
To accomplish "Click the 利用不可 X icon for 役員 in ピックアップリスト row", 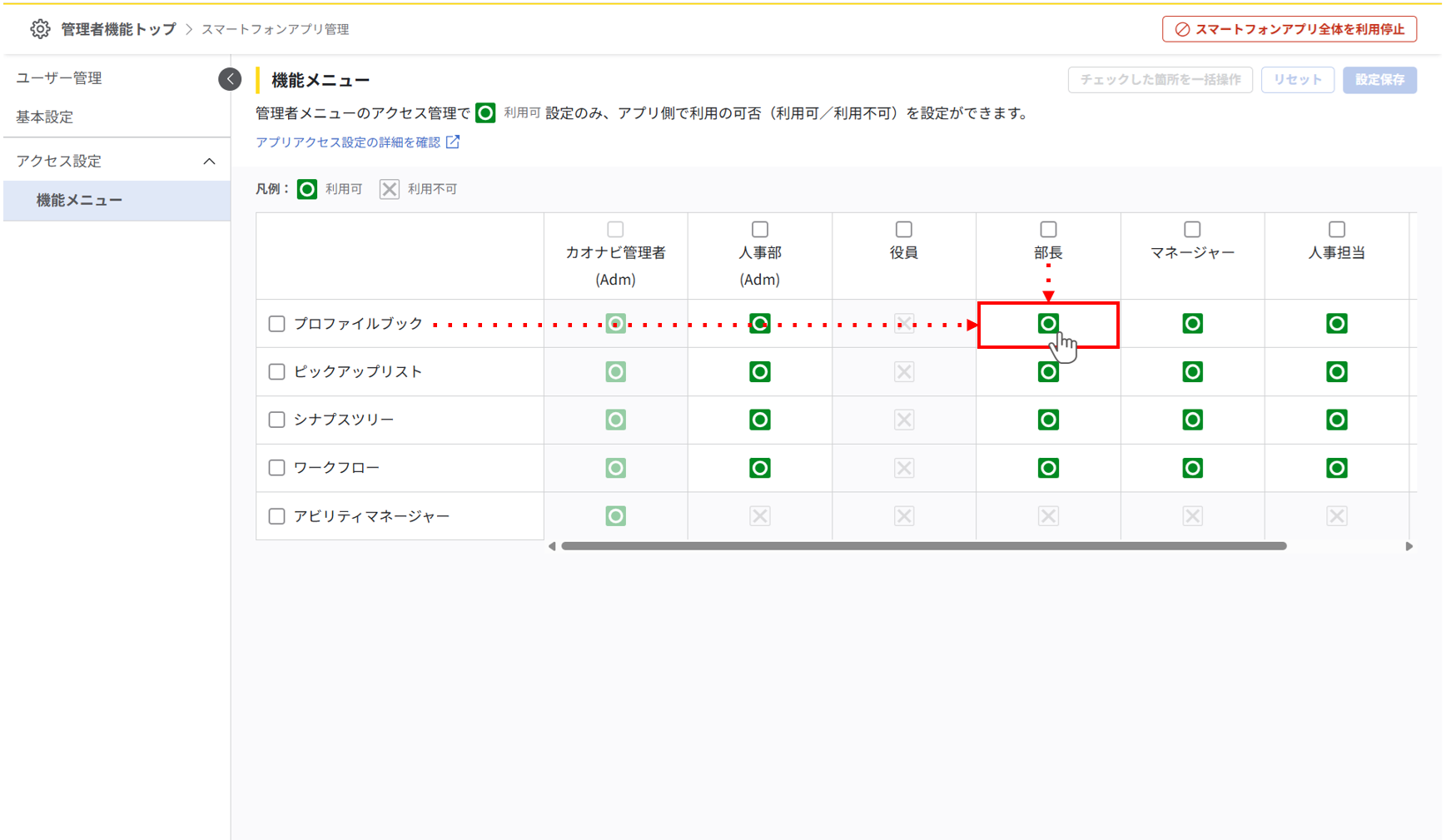I will [904, 371].
